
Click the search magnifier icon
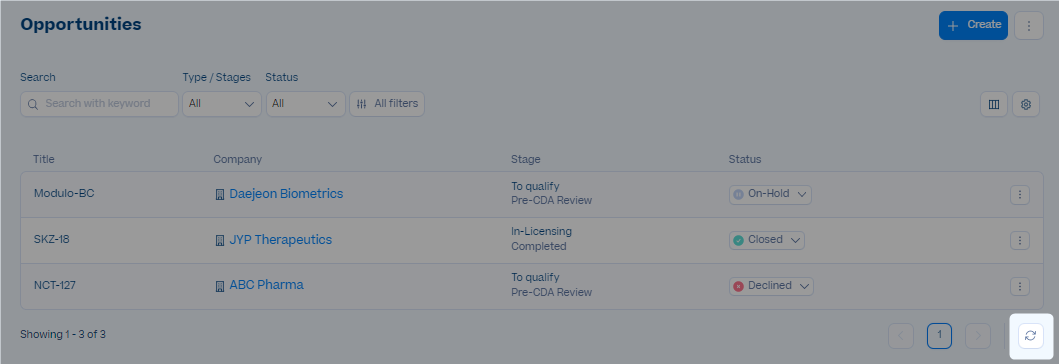[x=33, y=105]
